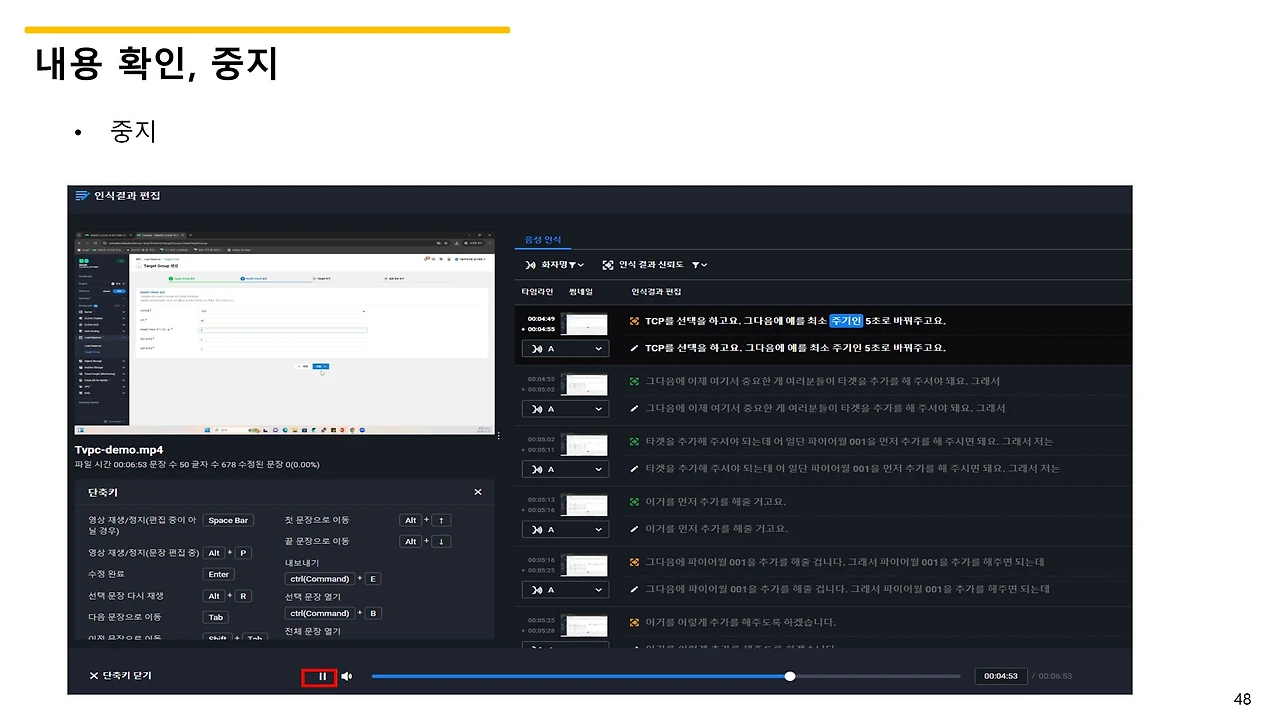Open speaker dropdown for the 00:04:55 segment
This screenshot has width=1280, height=720.
pos(565,408)
